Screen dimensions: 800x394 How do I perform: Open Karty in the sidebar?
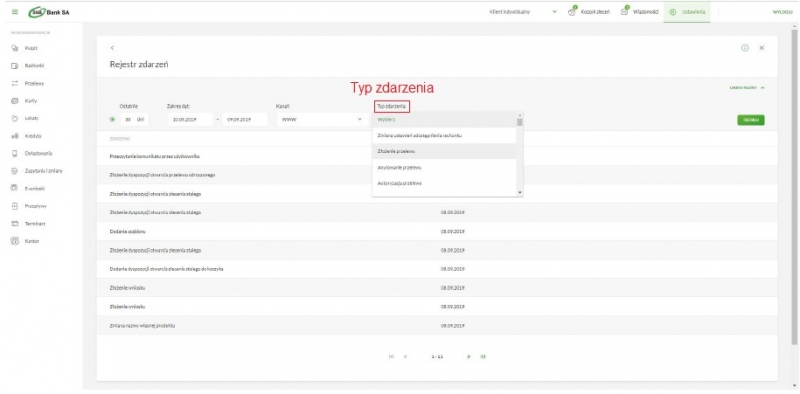[x=30, y=101]
